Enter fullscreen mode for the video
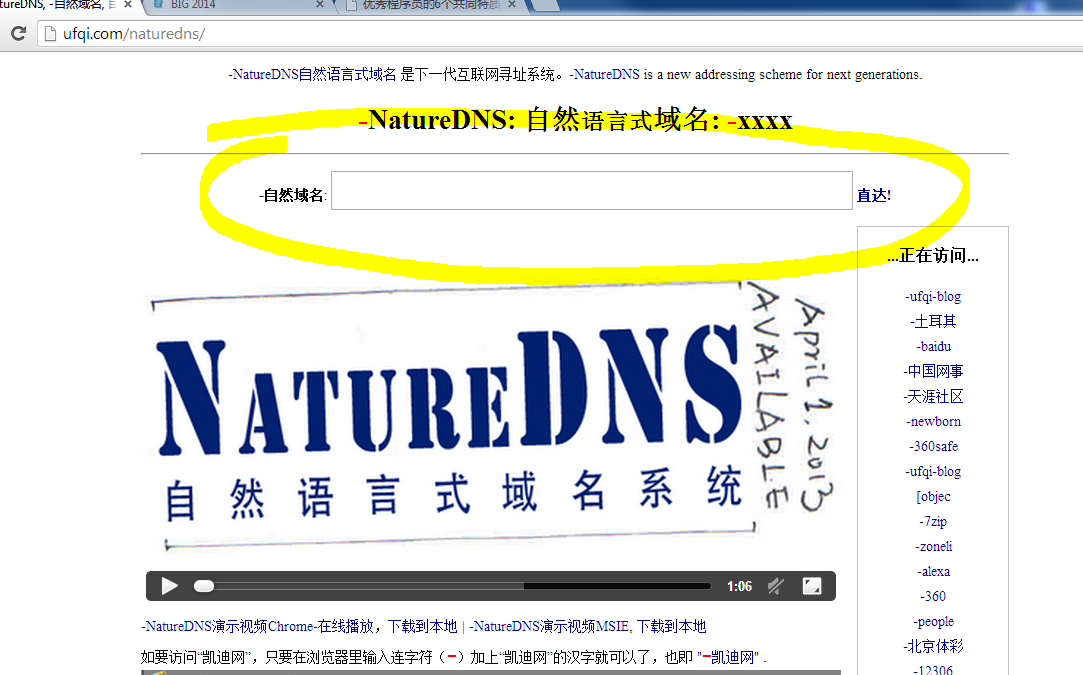1083x675 pixels. click(x=813, y=586)
